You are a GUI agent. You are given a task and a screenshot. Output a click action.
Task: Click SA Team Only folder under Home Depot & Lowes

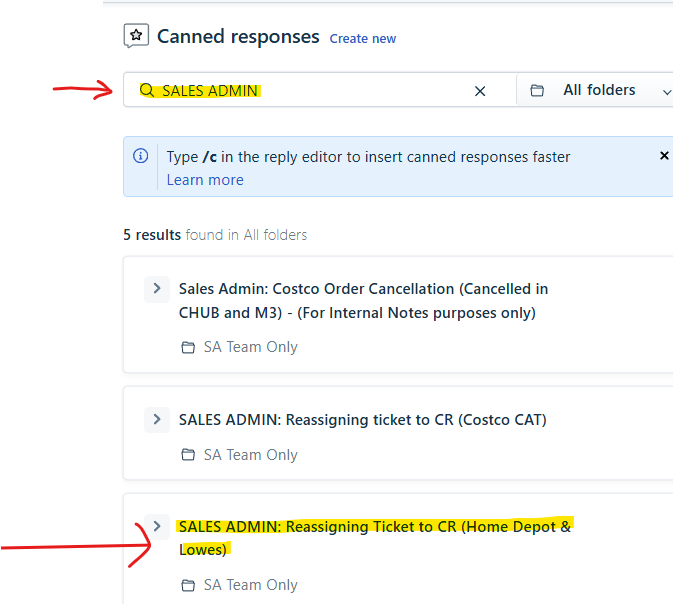tap(250, 585)
